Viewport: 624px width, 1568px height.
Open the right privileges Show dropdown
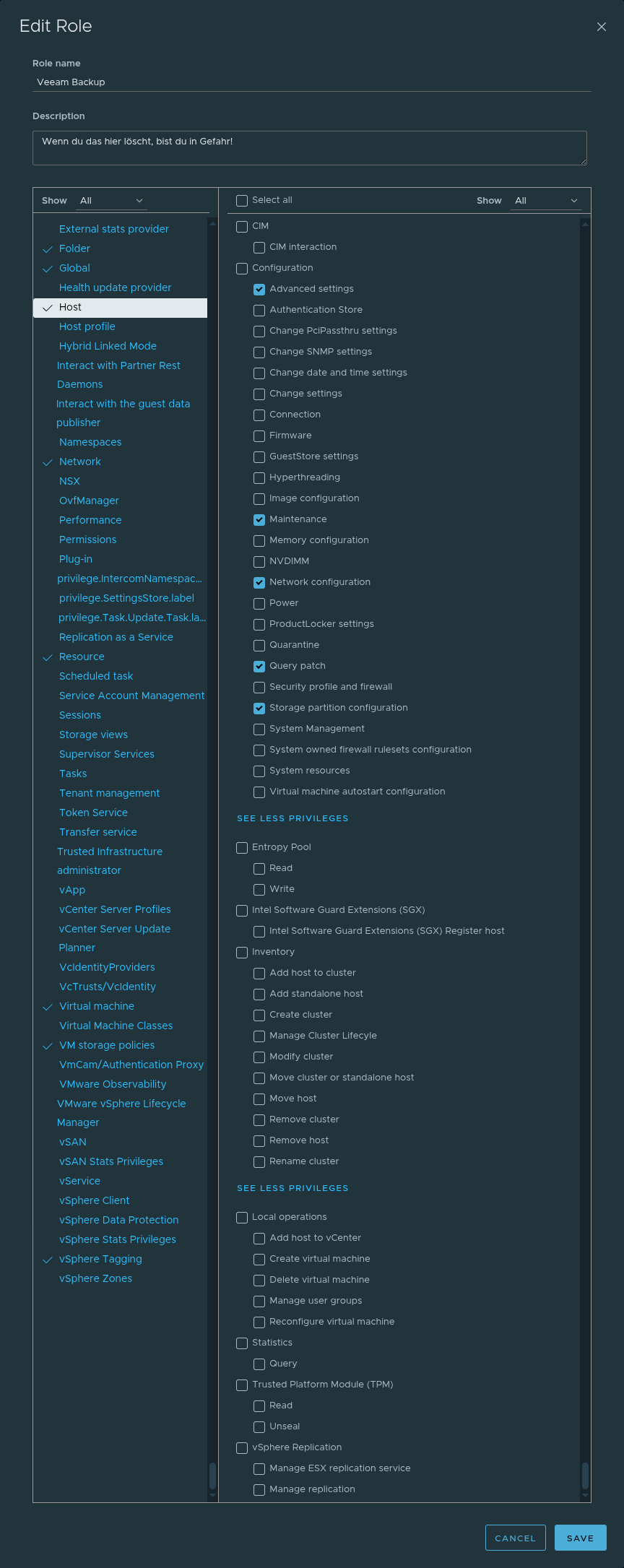(545, 201)
